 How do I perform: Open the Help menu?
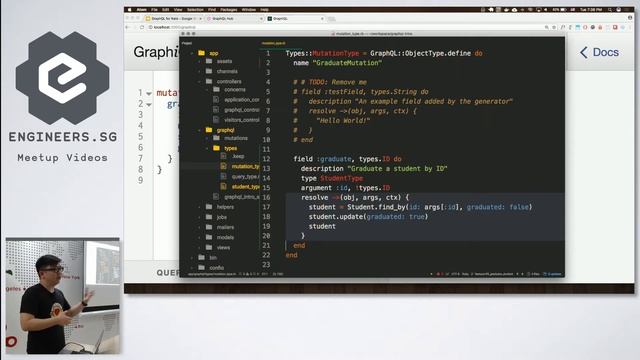click(264, 9)
